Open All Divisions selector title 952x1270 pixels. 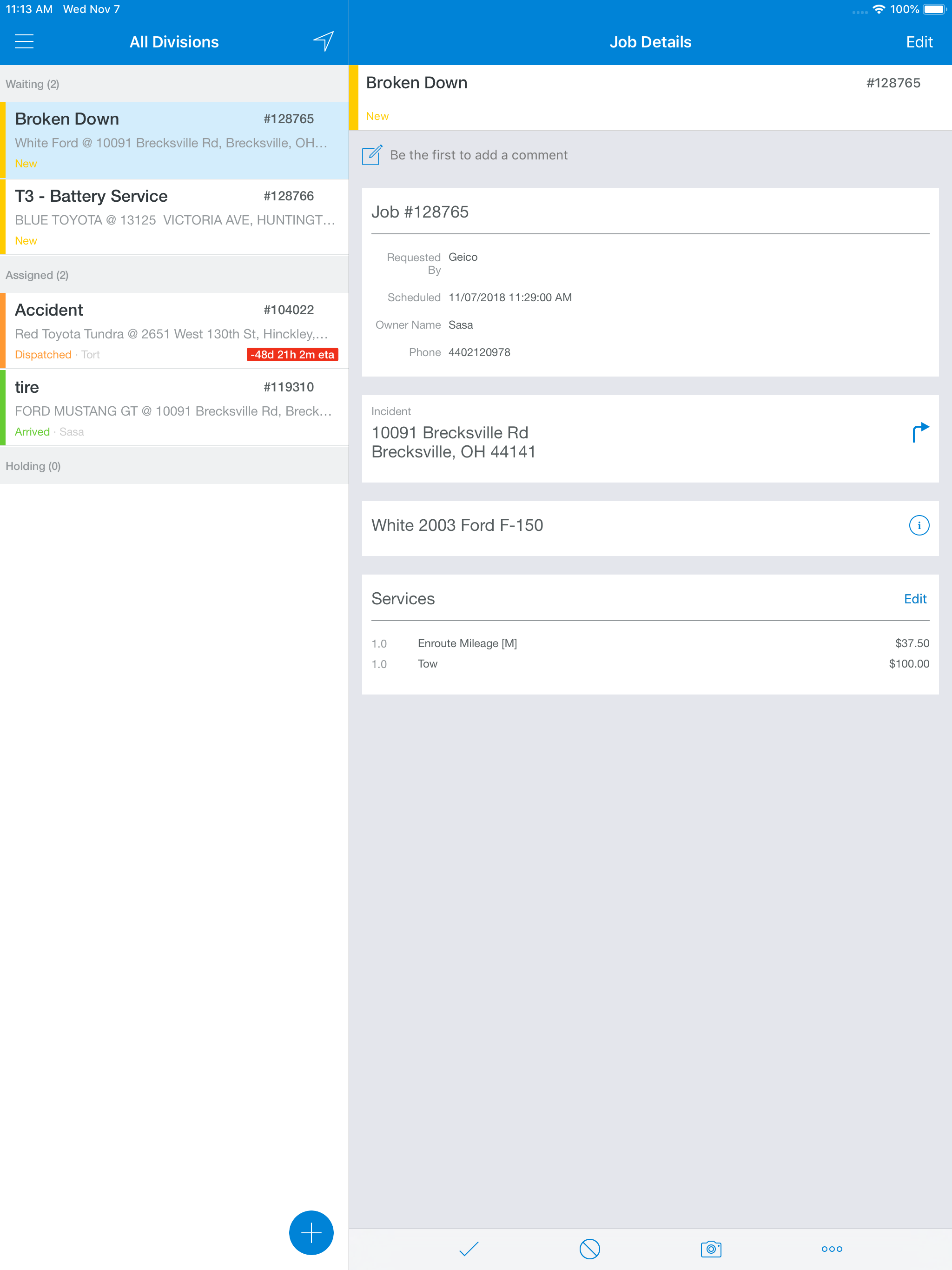click(174, 42)
